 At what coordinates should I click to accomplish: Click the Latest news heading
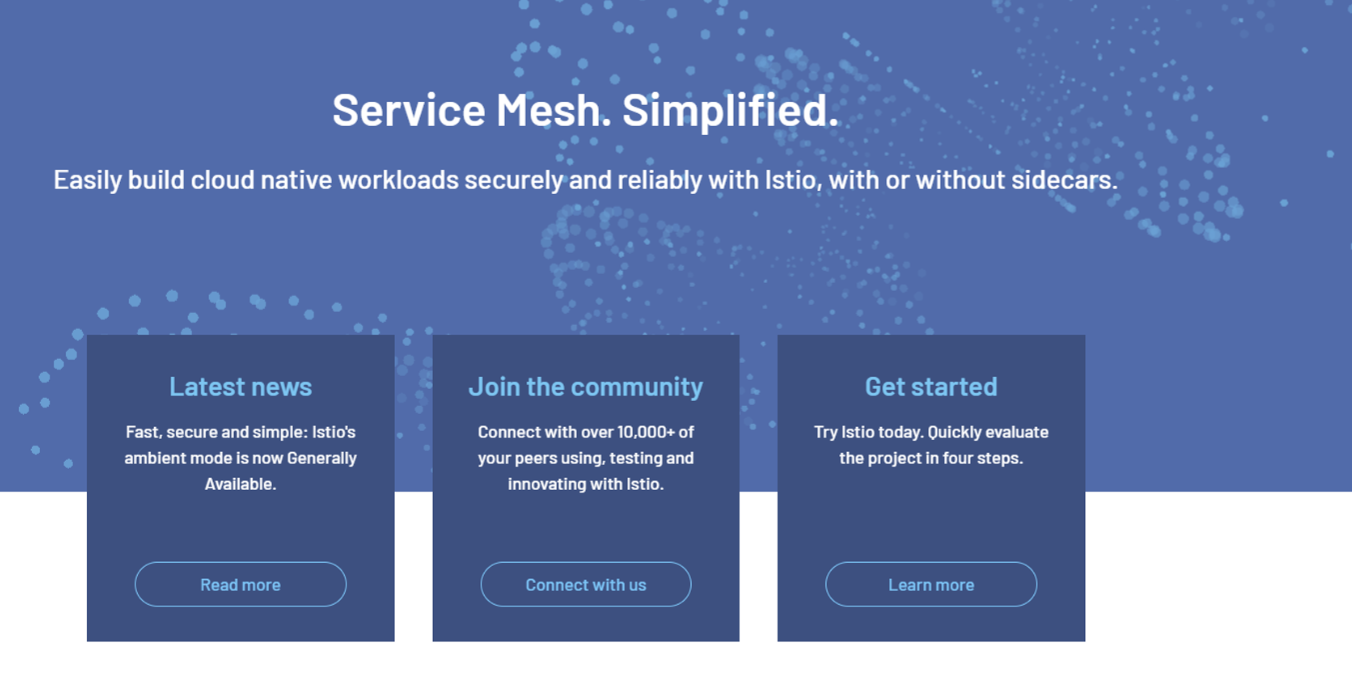pos(240,386)
